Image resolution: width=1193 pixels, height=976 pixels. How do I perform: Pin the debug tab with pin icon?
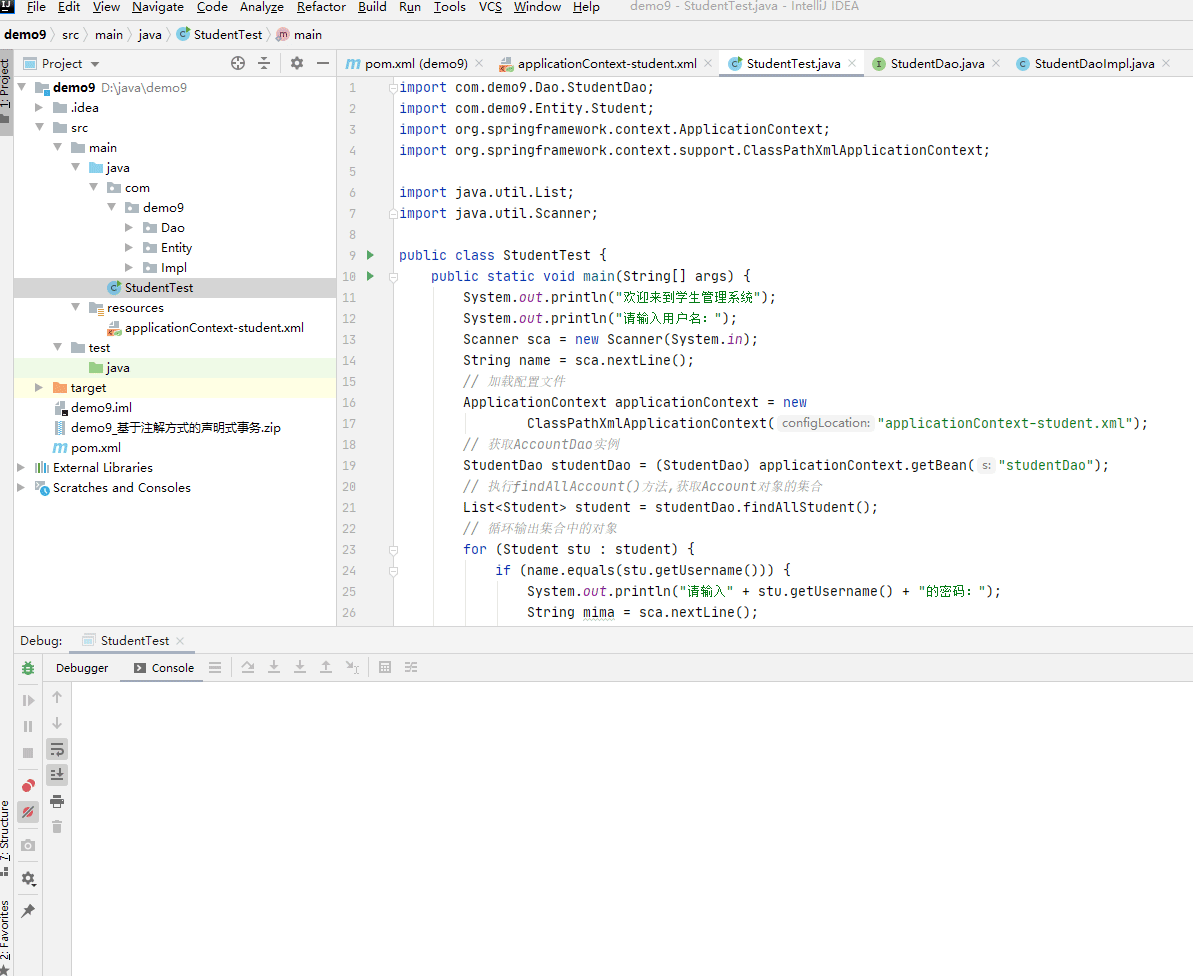point(28,911)
